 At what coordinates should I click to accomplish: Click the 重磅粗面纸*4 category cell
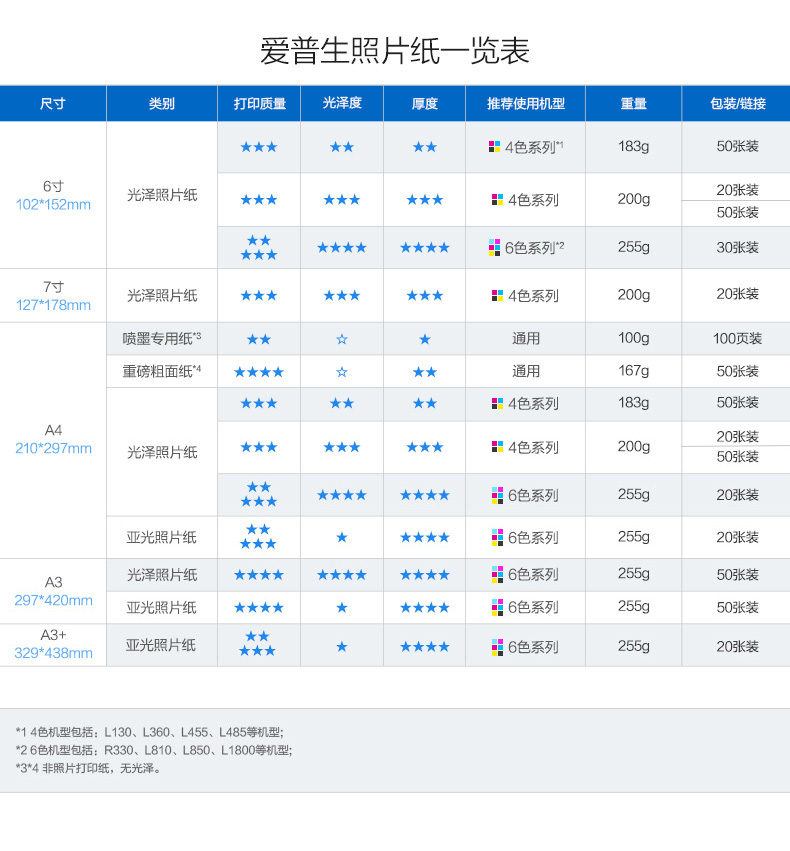(162, 371)
